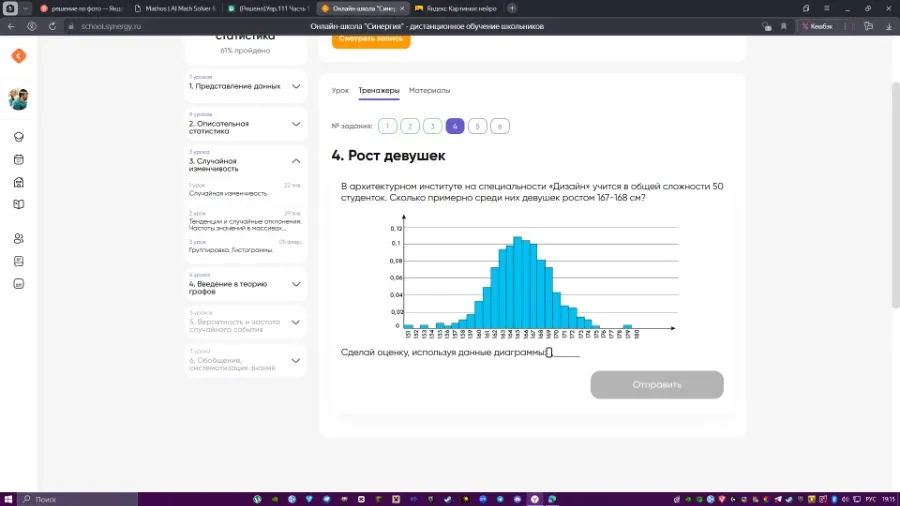Click the language indicator РУС in the tray
Screen dimensions: 900x506
[x=871, y=499]
